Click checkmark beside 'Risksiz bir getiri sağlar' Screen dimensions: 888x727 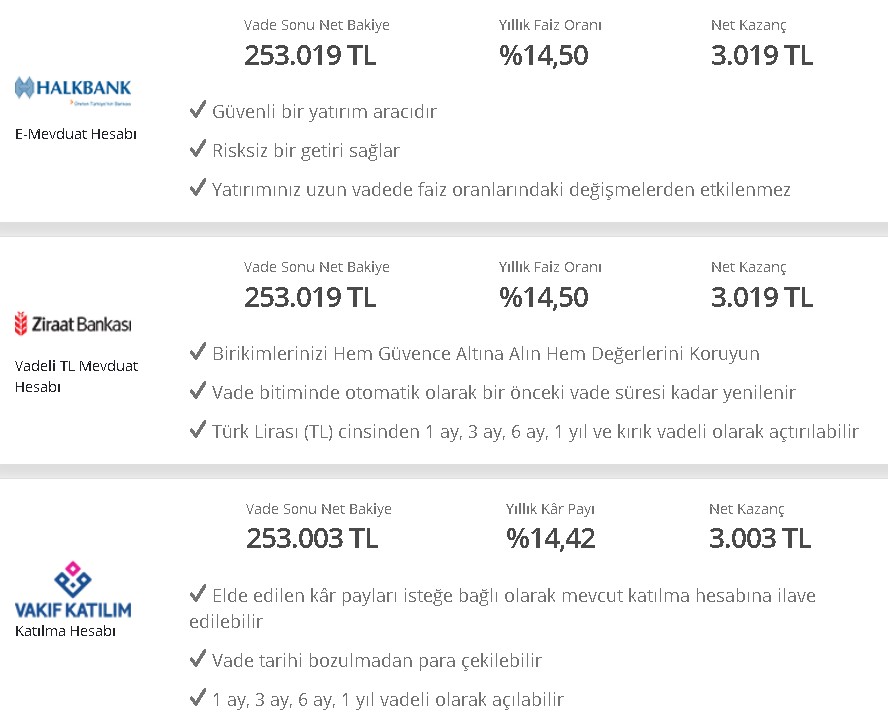(x=198, y=148)
